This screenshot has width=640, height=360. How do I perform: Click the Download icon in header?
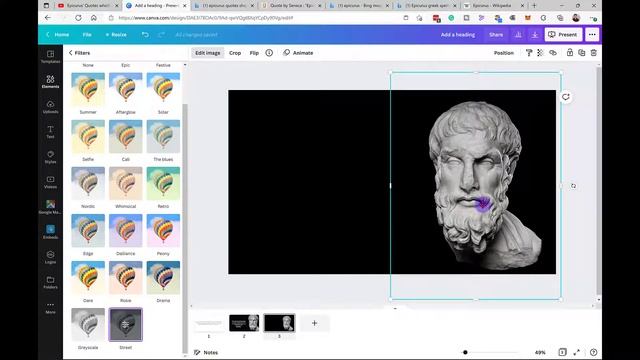[x=535, y=35]
